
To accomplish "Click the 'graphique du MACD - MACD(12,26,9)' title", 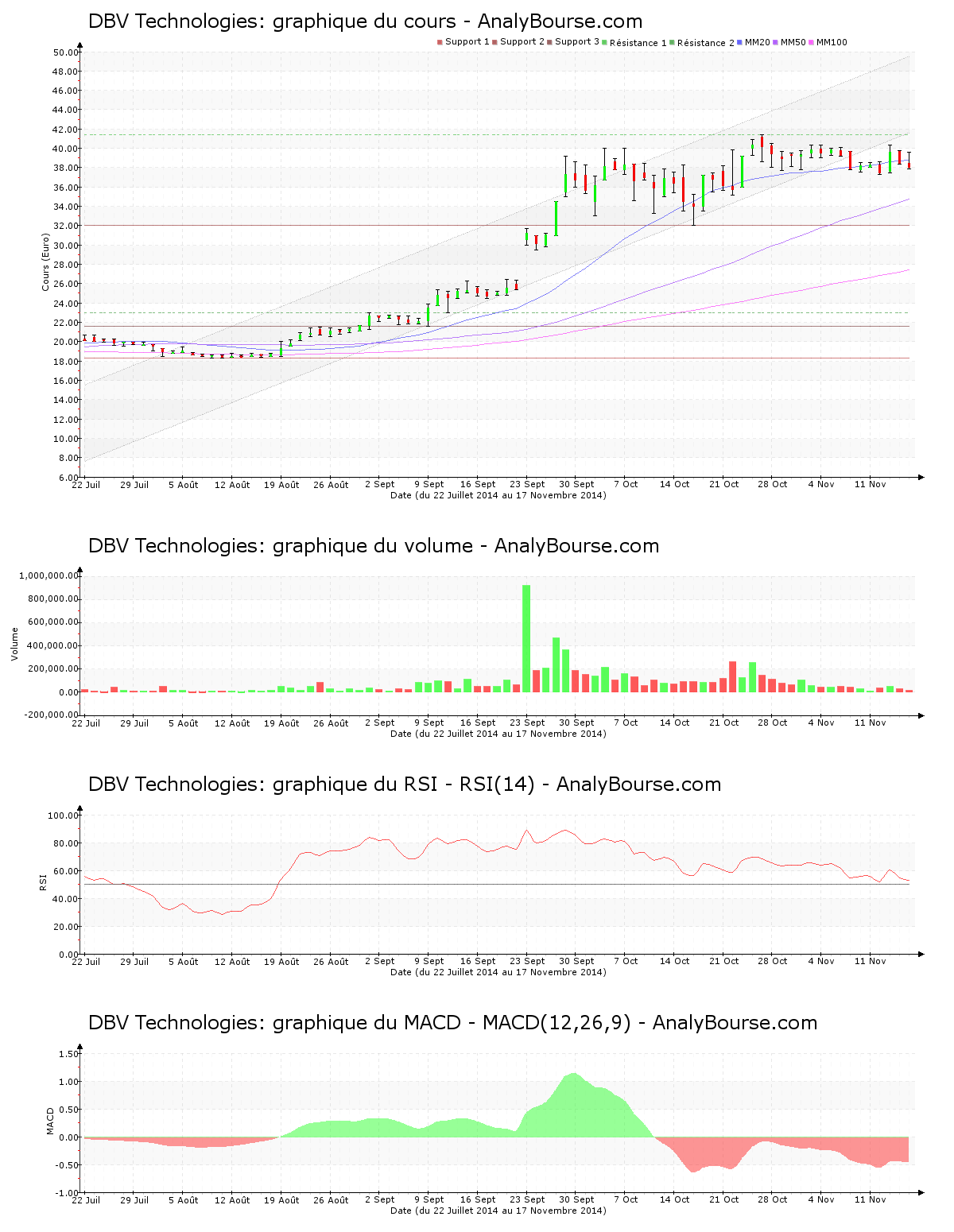I will 452,1023.
